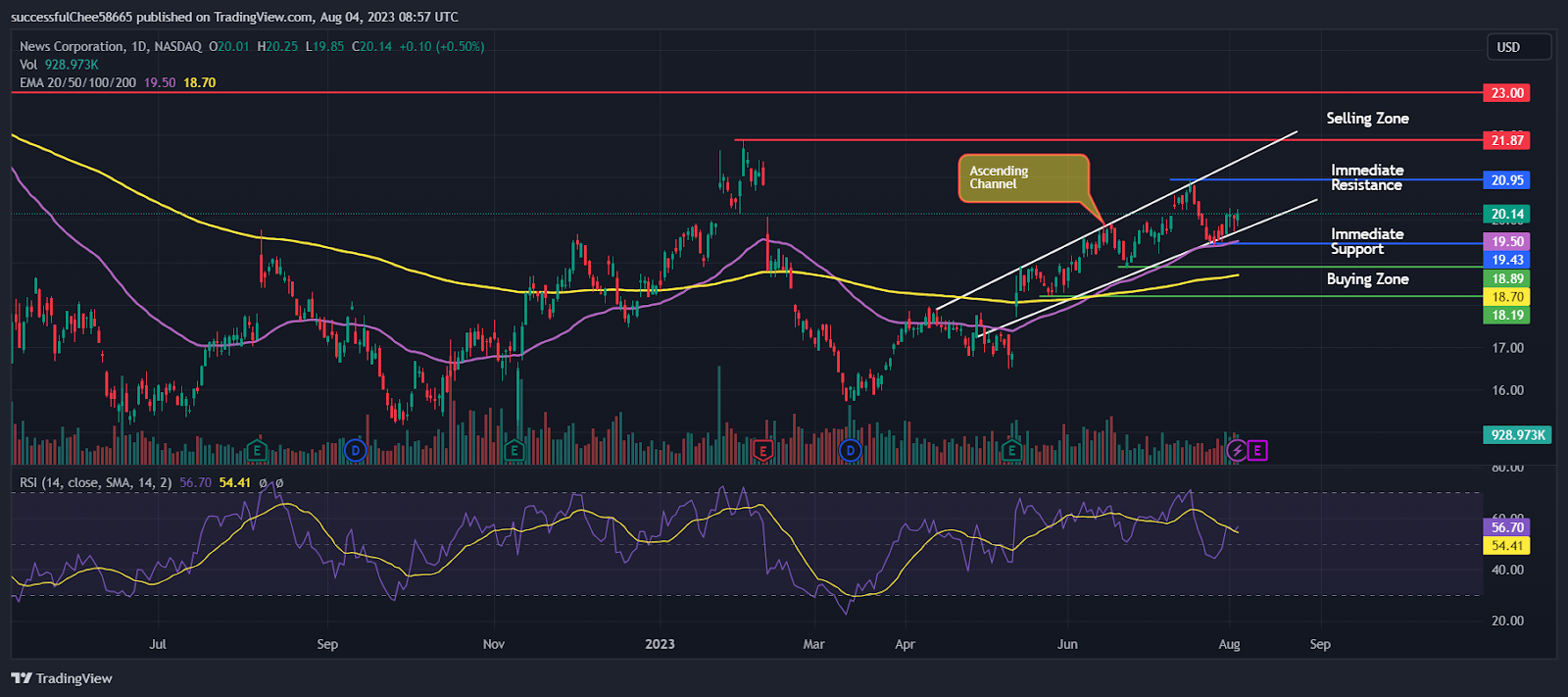Click the Jul date on time axis
The height and width of the screenshot is (697, 1568).
click(x=158, y=644)
